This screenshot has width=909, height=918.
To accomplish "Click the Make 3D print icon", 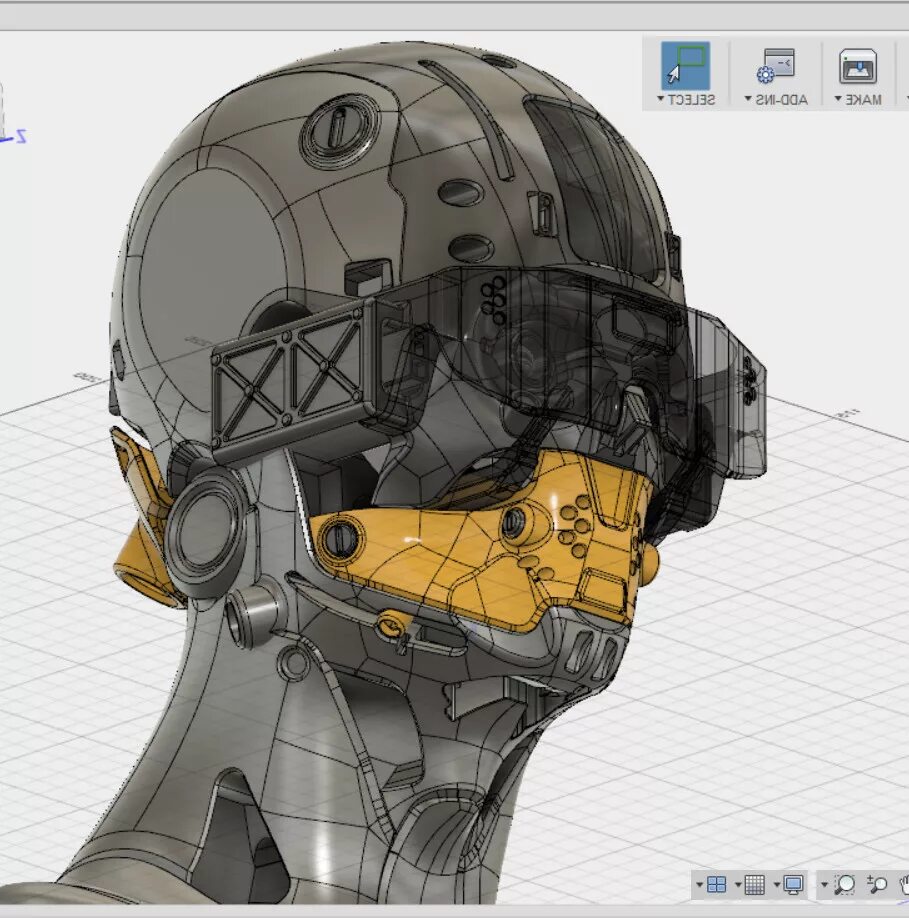I will coord(857,66).
